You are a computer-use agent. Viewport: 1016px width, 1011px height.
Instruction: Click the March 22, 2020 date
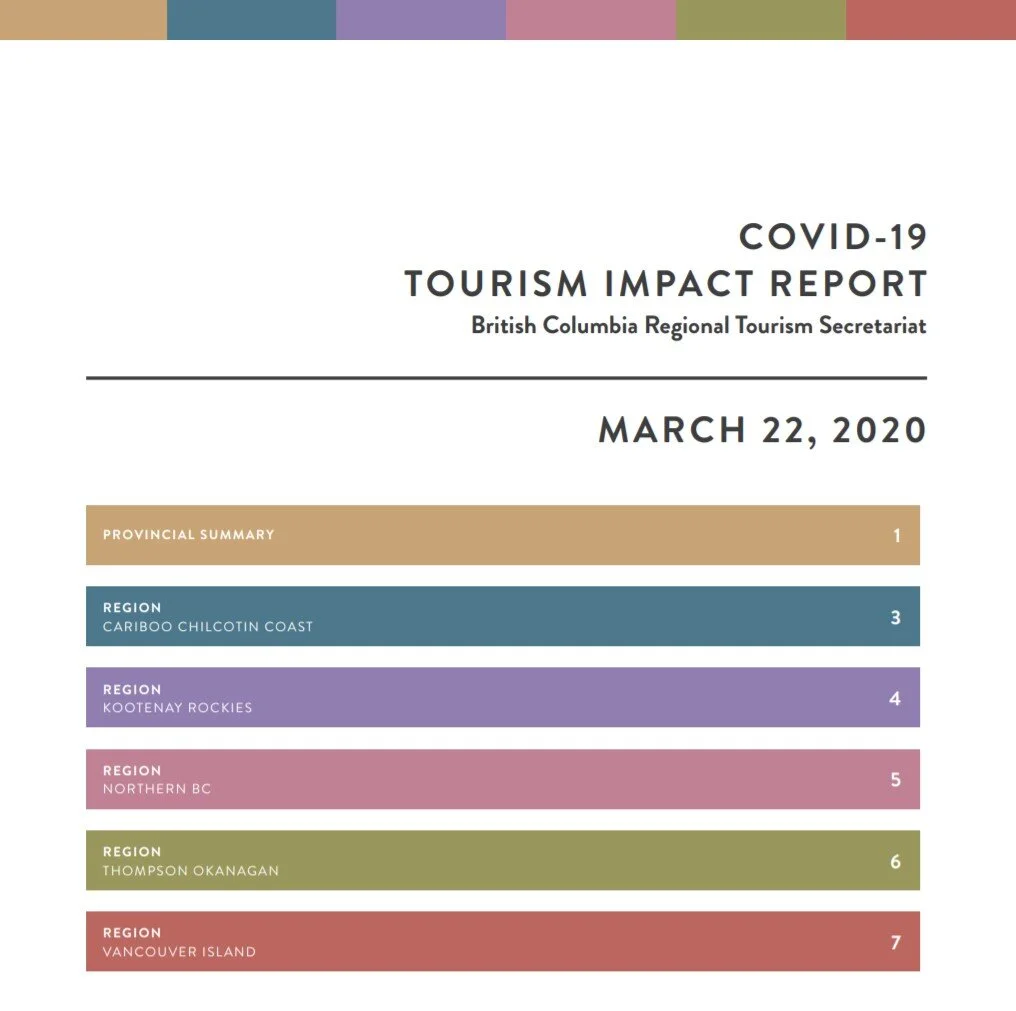(763, 430)
